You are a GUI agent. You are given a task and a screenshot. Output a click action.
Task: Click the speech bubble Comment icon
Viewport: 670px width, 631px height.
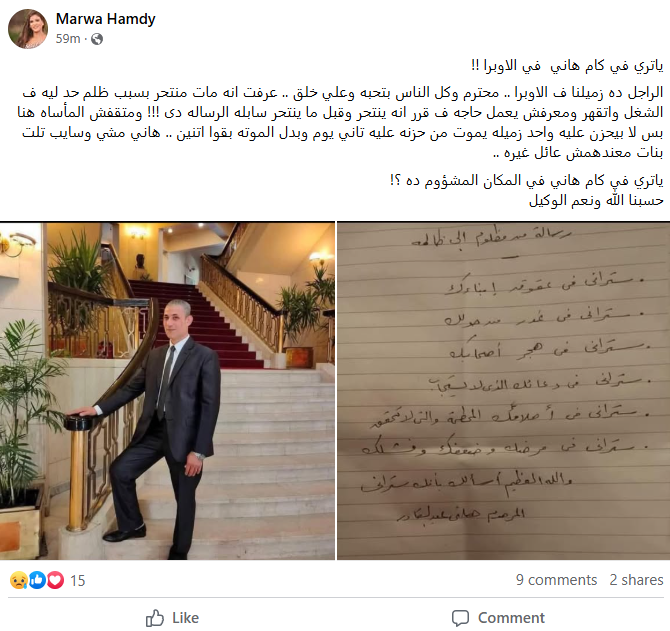461,618
